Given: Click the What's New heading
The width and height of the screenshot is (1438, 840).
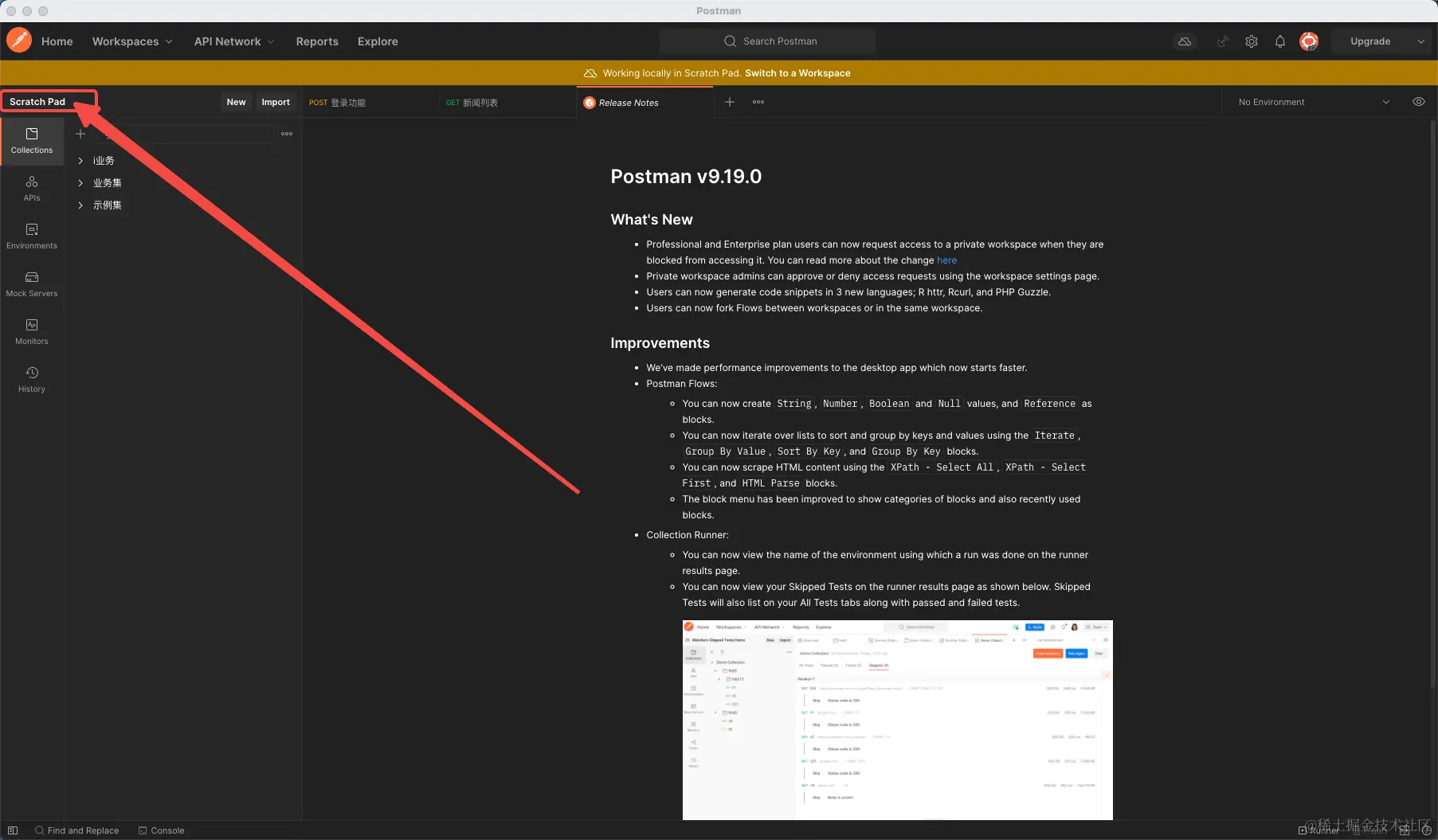Looking at the screenshot, I should coord(652,220).
